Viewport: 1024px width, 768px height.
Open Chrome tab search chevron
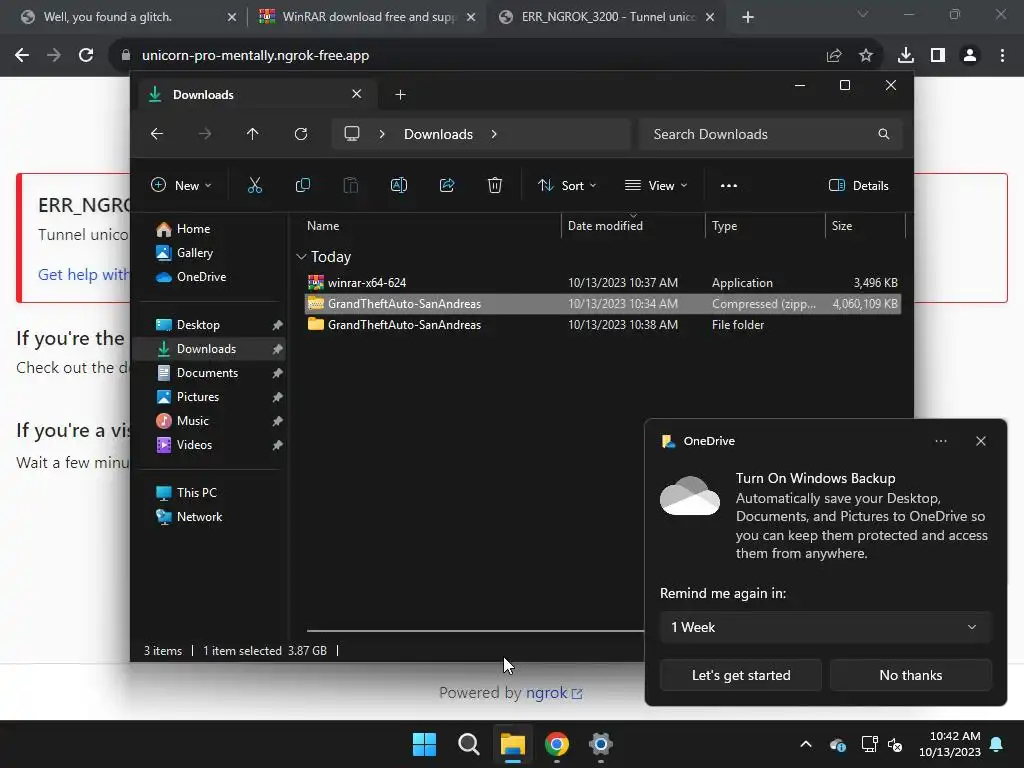[863, 14]
